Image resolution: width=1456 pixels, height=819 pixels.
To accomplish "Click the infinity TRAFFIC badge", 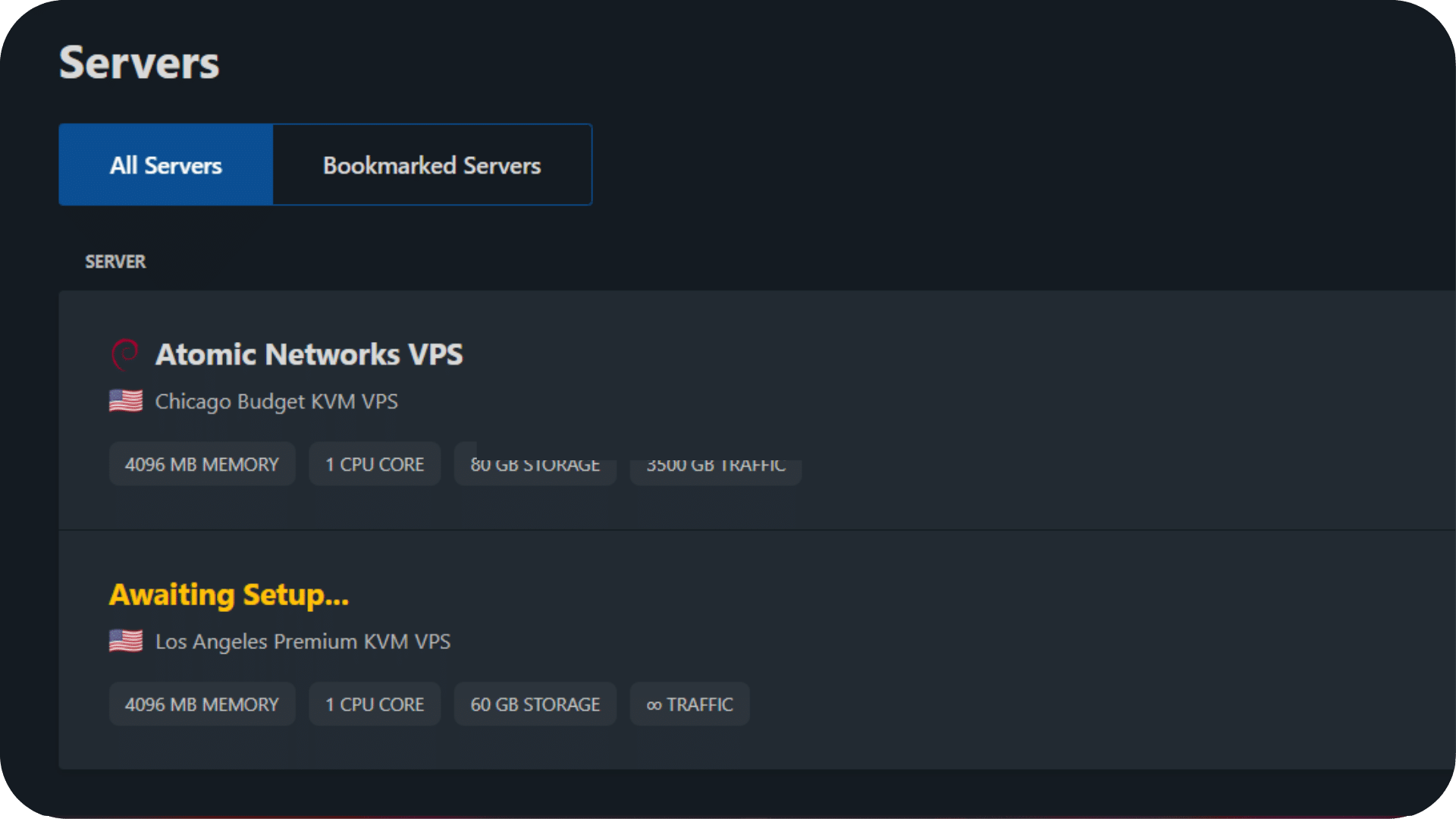I will coord(689,704).
